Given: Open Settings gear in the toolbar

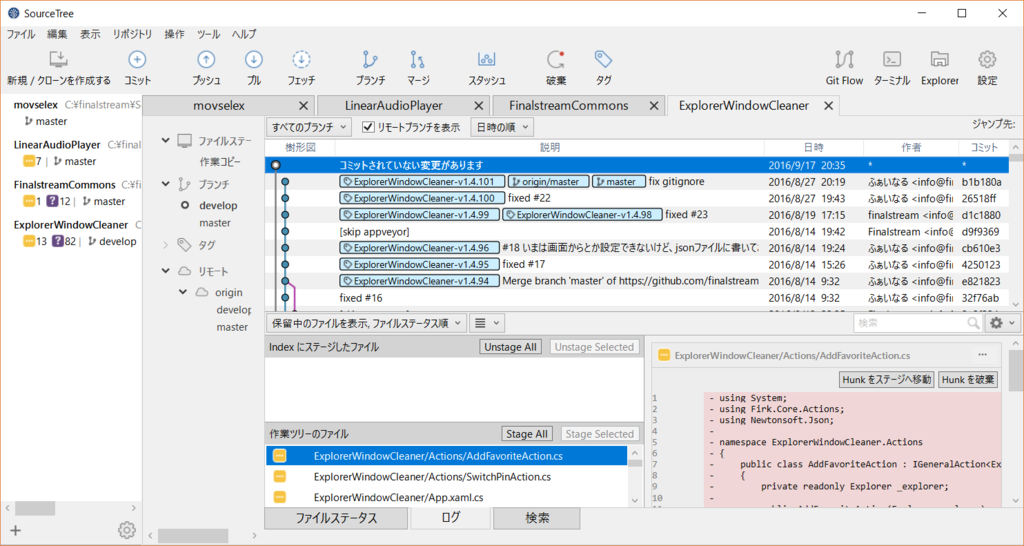Looking at the screenshot, I should (x=987, y=59).
